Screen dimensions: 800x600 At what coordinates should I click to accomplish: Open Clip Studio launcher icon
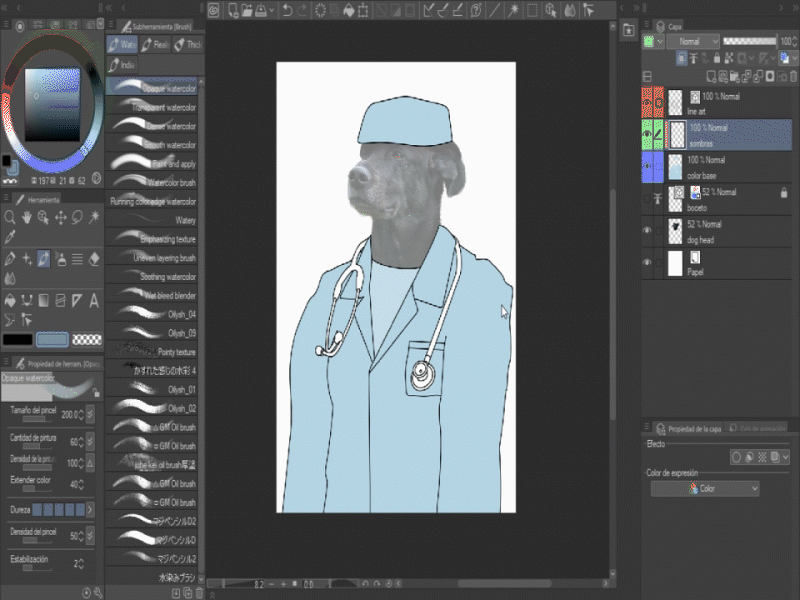click(214, 10)
